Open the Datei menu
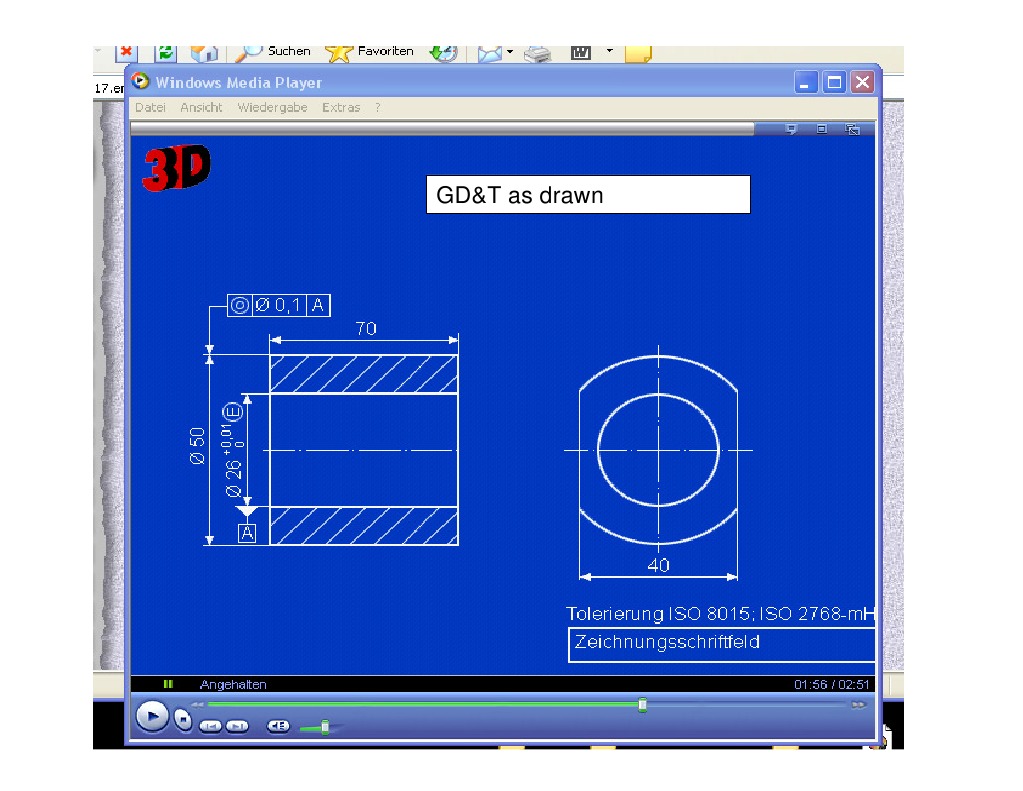This screenshot has height=791, width=1023. coord(151,107)
